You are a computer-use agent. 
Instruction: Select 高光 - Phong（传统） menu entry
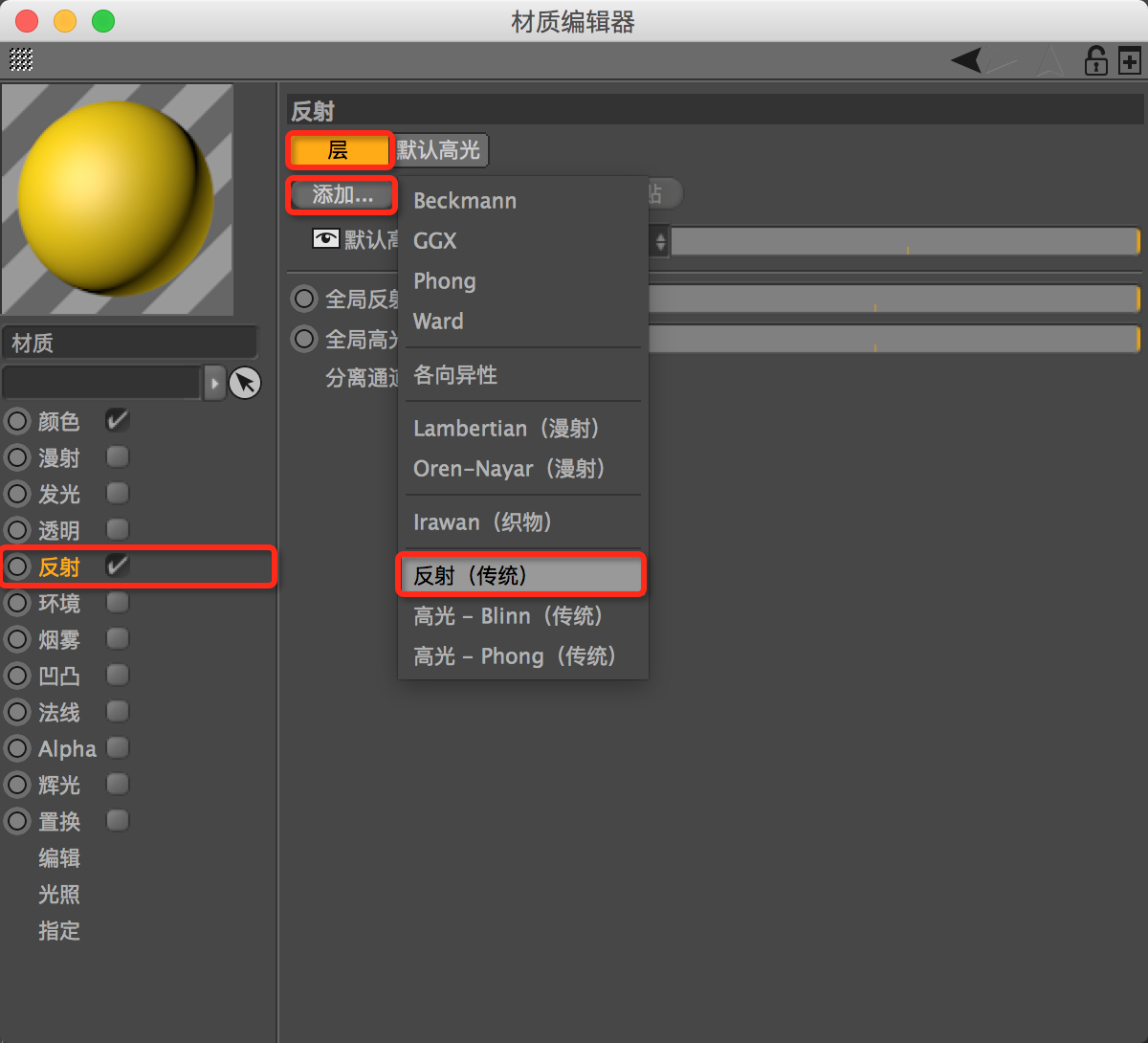pos(522,656)
